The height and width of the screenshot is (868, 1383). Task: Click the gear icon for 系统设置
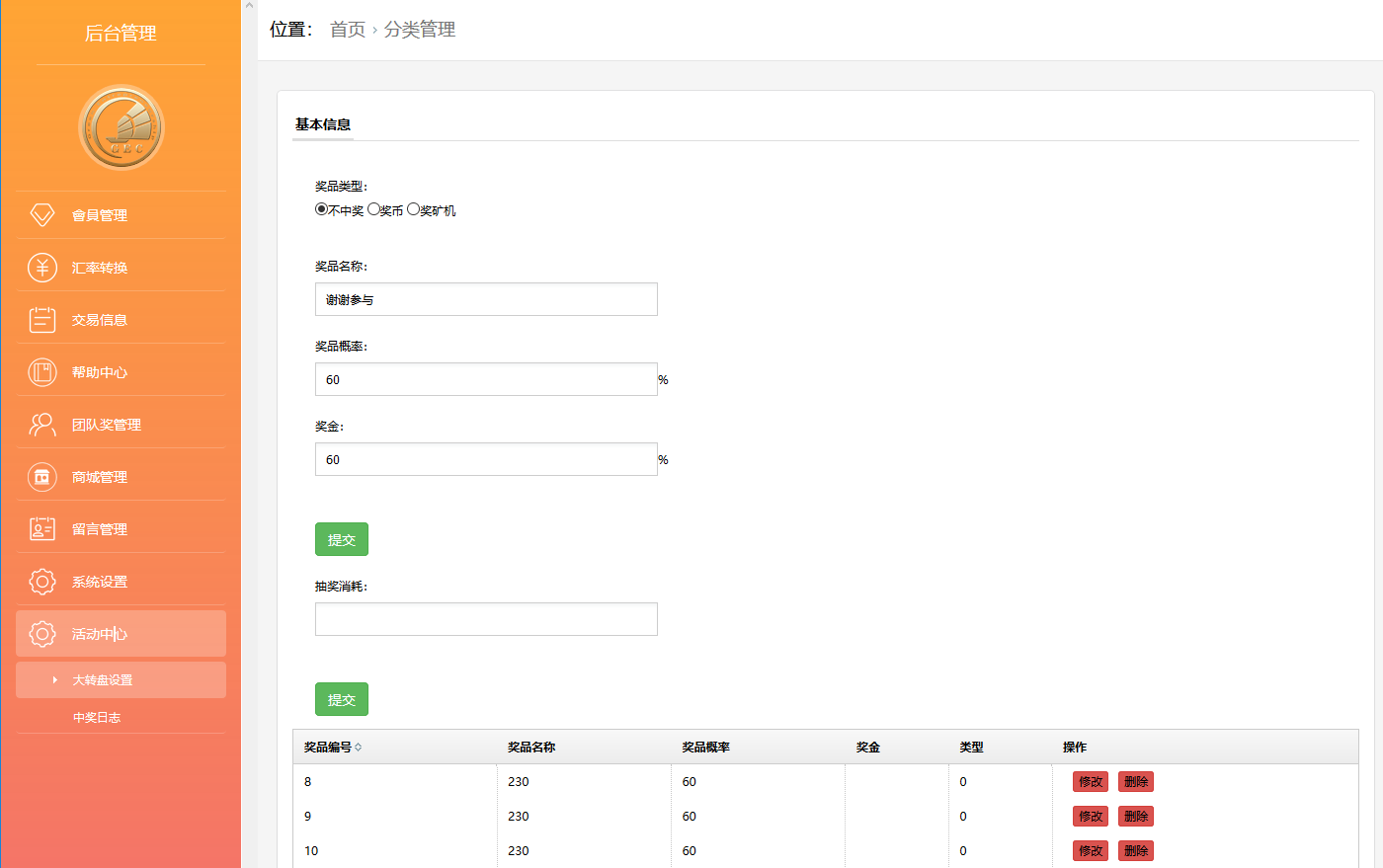coord(41,582)
